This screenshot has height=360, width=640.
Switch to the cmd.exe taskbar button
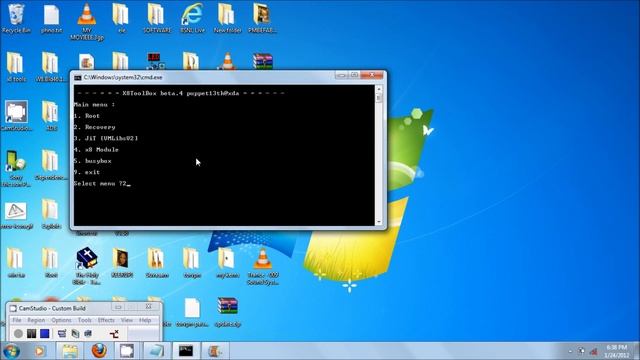pyautogui.click(x=186, y=351)
